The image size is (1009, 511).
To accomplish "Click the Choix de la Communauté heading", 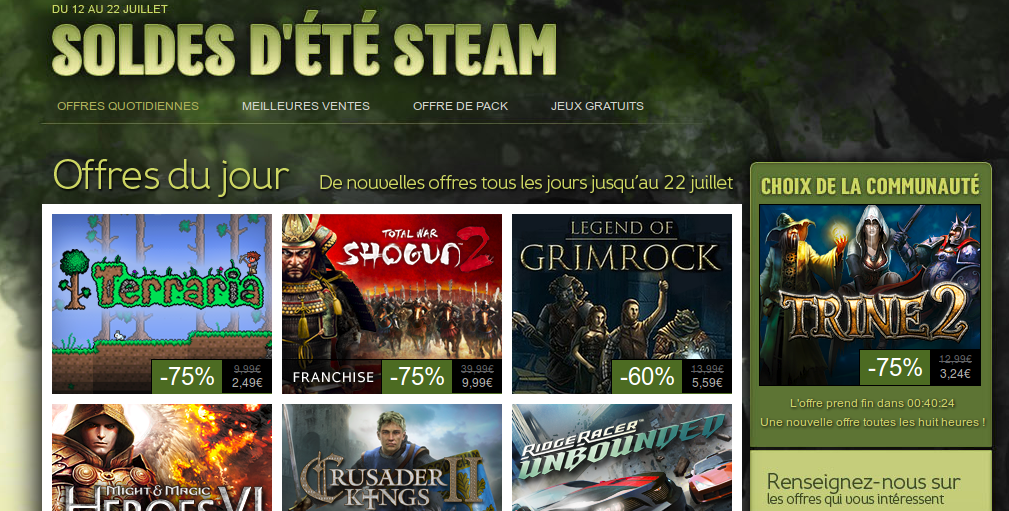I will (870, 187).
